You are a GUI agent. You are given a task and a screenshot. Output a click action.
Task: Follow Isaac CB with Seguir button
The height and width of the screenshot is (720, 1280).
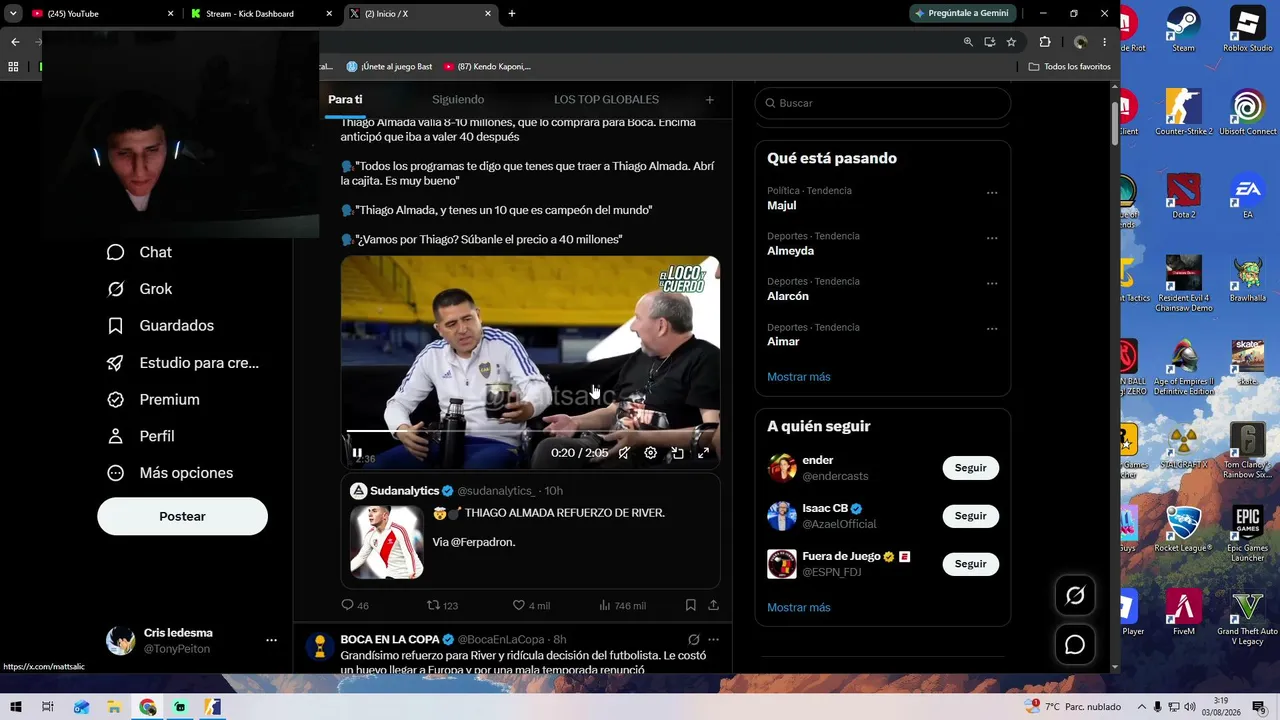tap(970, 516)
